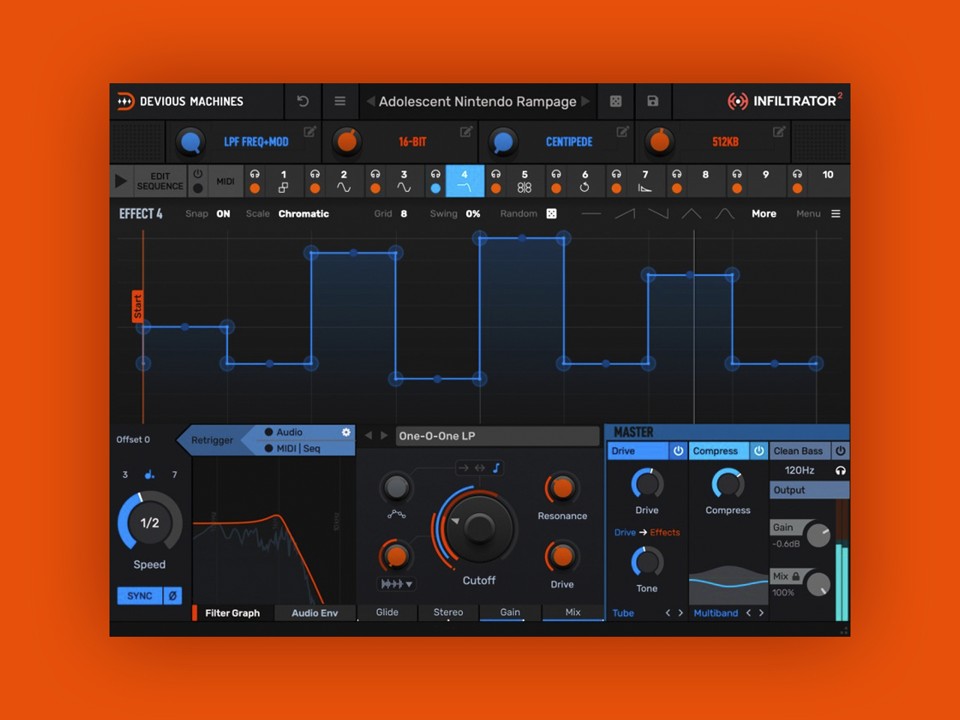
Task: Toggle the phase invert Ø button
Action: click(173, 596)
